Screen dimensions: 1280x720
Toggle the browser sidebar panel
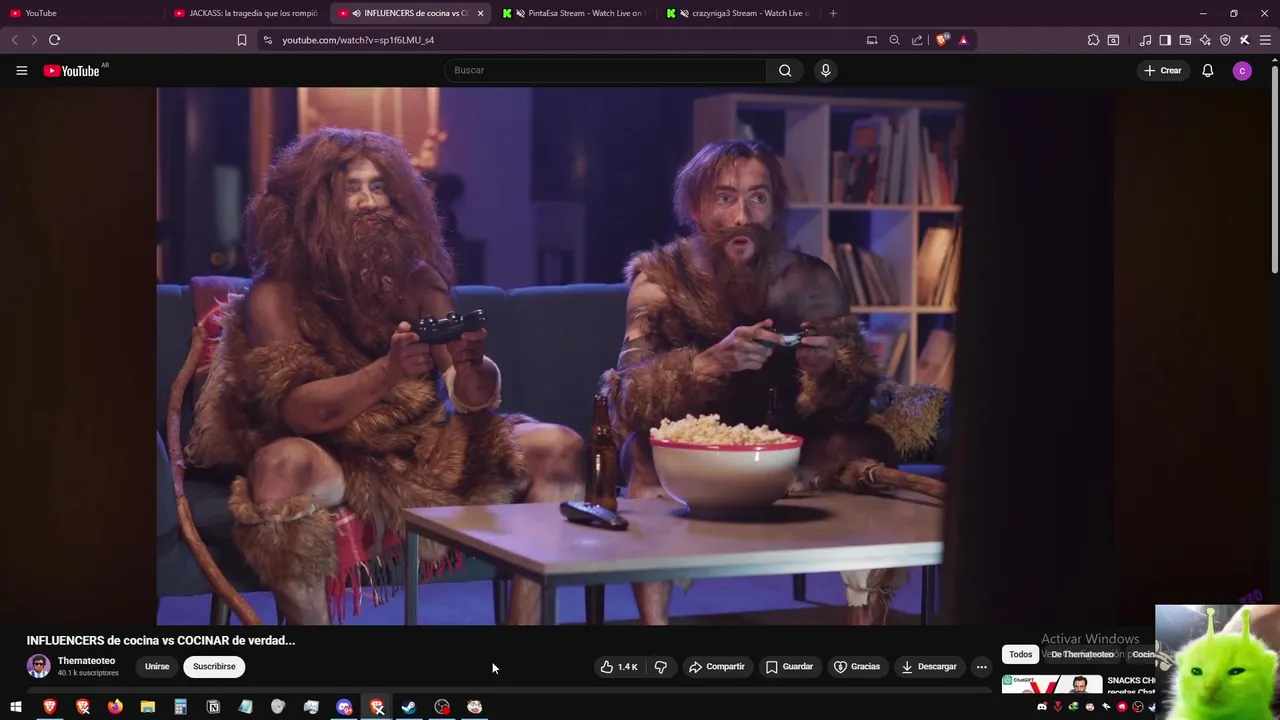click(1165, 40)
